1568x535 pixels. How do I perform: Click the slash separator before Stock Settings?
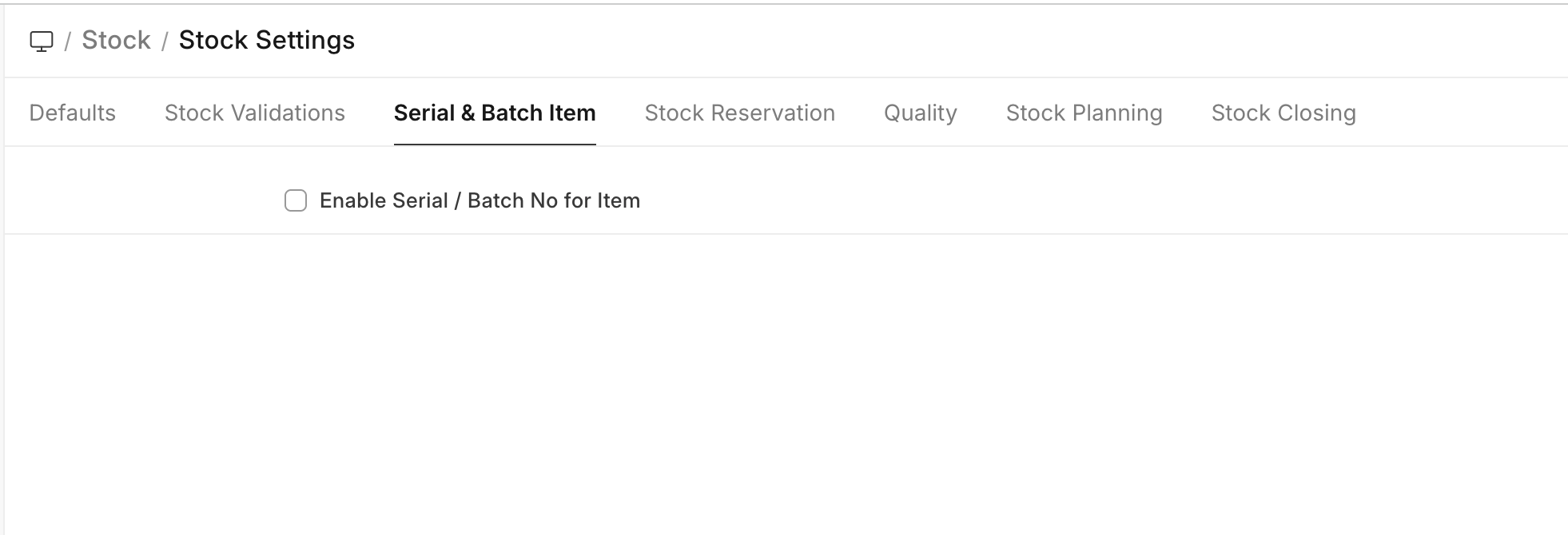tap(165, 41)
